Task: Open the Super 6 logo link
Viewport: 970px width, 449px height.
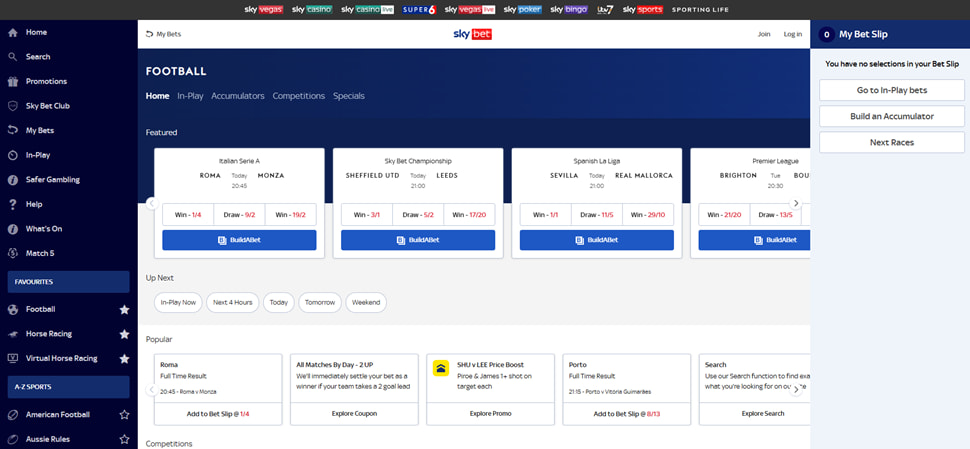Action: [x=419, y=9]
